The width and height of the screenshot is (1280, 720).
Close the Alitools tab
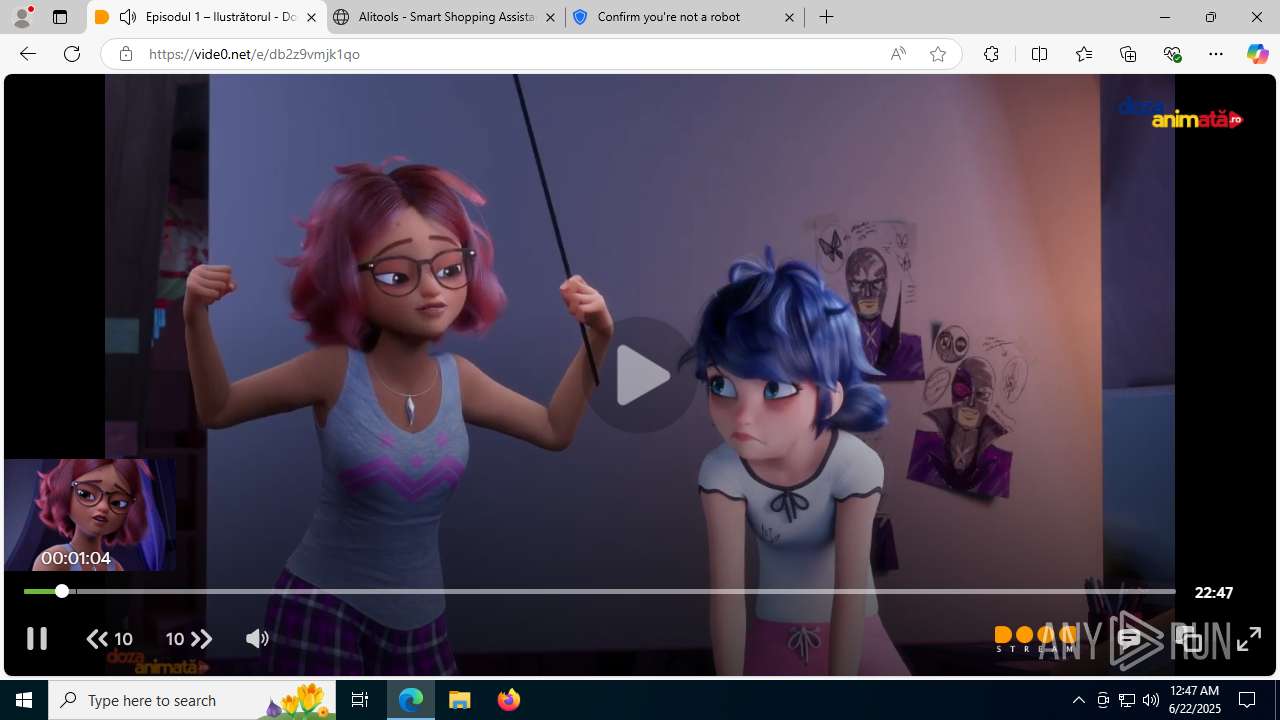coord(550,17)
